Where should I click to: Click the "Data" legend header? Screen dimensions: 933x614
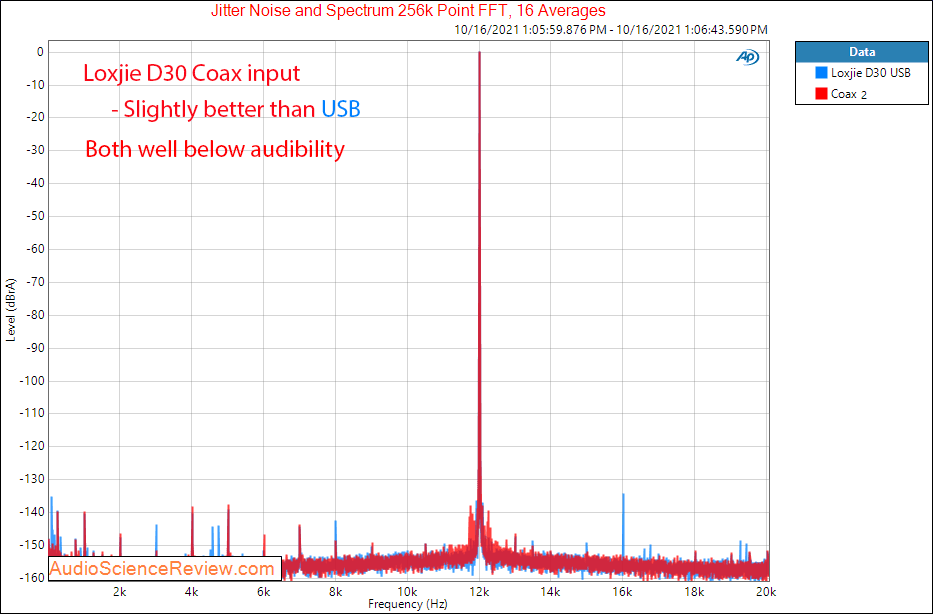point(862,52)
